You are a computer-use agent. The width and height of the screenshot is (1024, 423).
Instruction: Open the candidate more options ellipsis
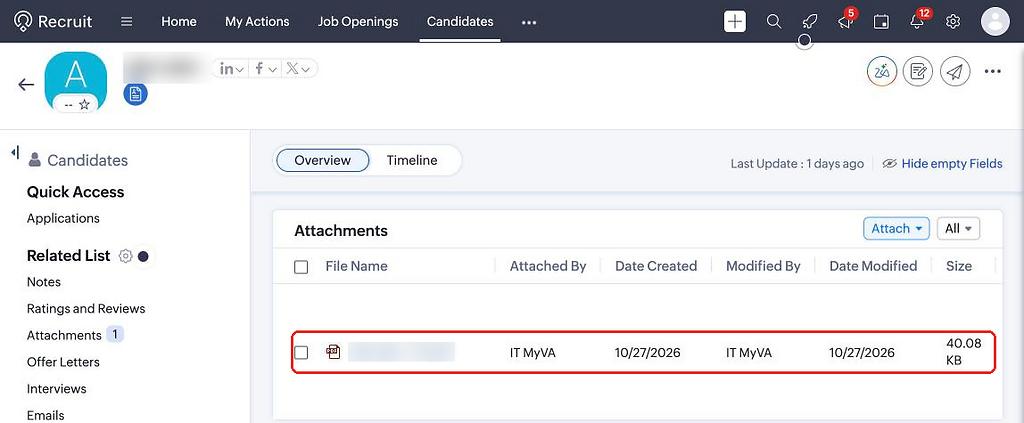point(993,71)
